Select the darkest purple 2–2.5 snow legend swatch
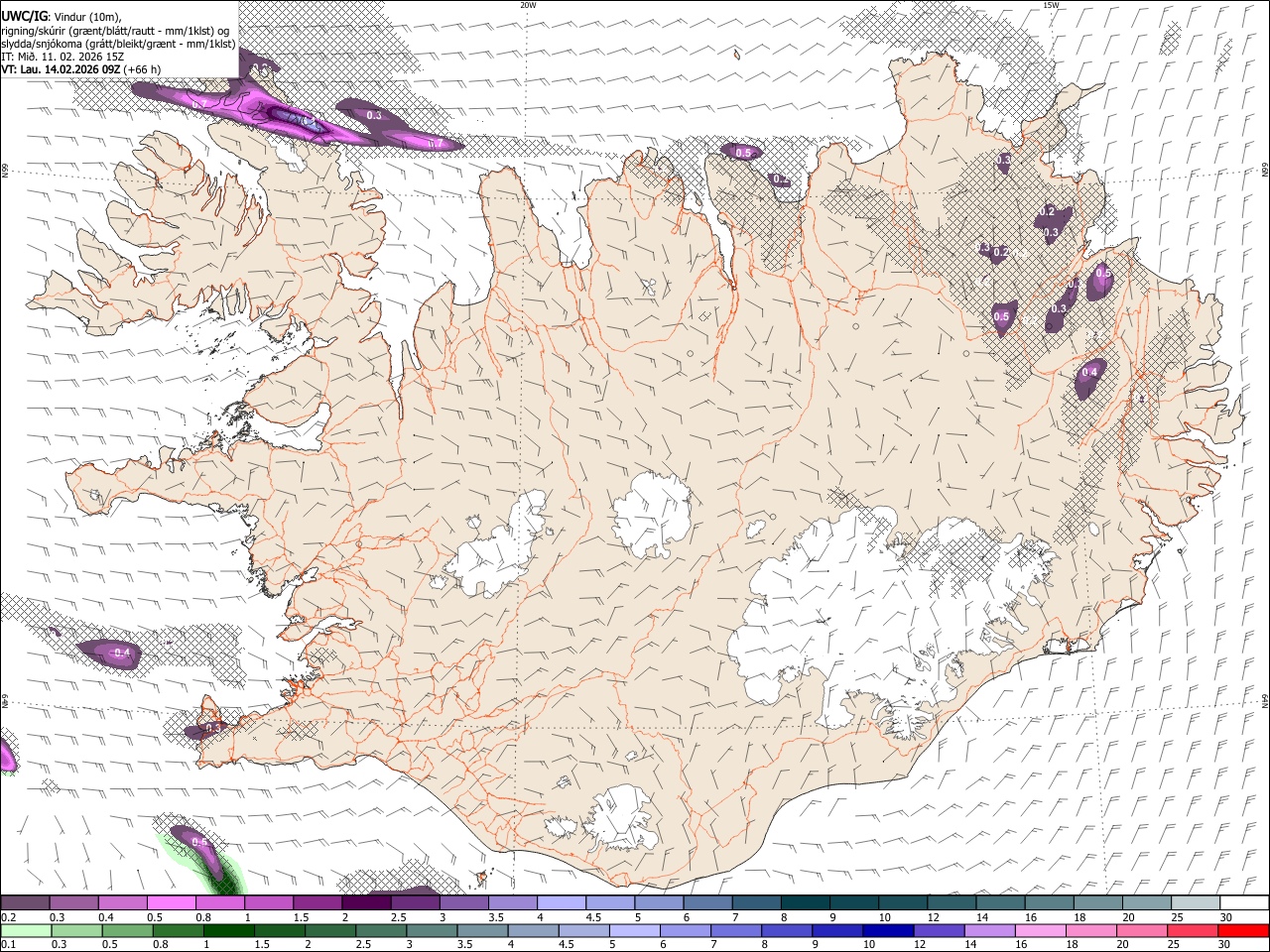 point(366,903)
